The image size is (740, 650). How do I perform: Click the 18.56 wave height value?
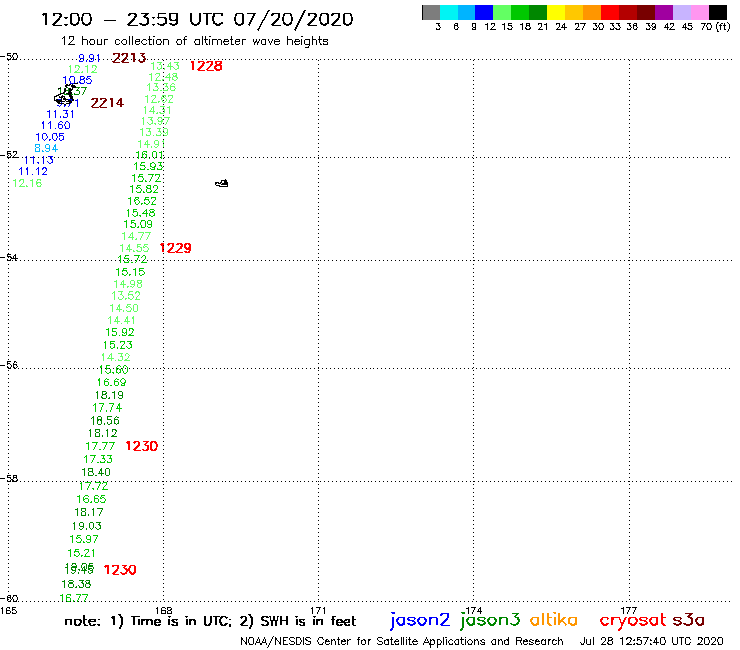tap(105, 421)
